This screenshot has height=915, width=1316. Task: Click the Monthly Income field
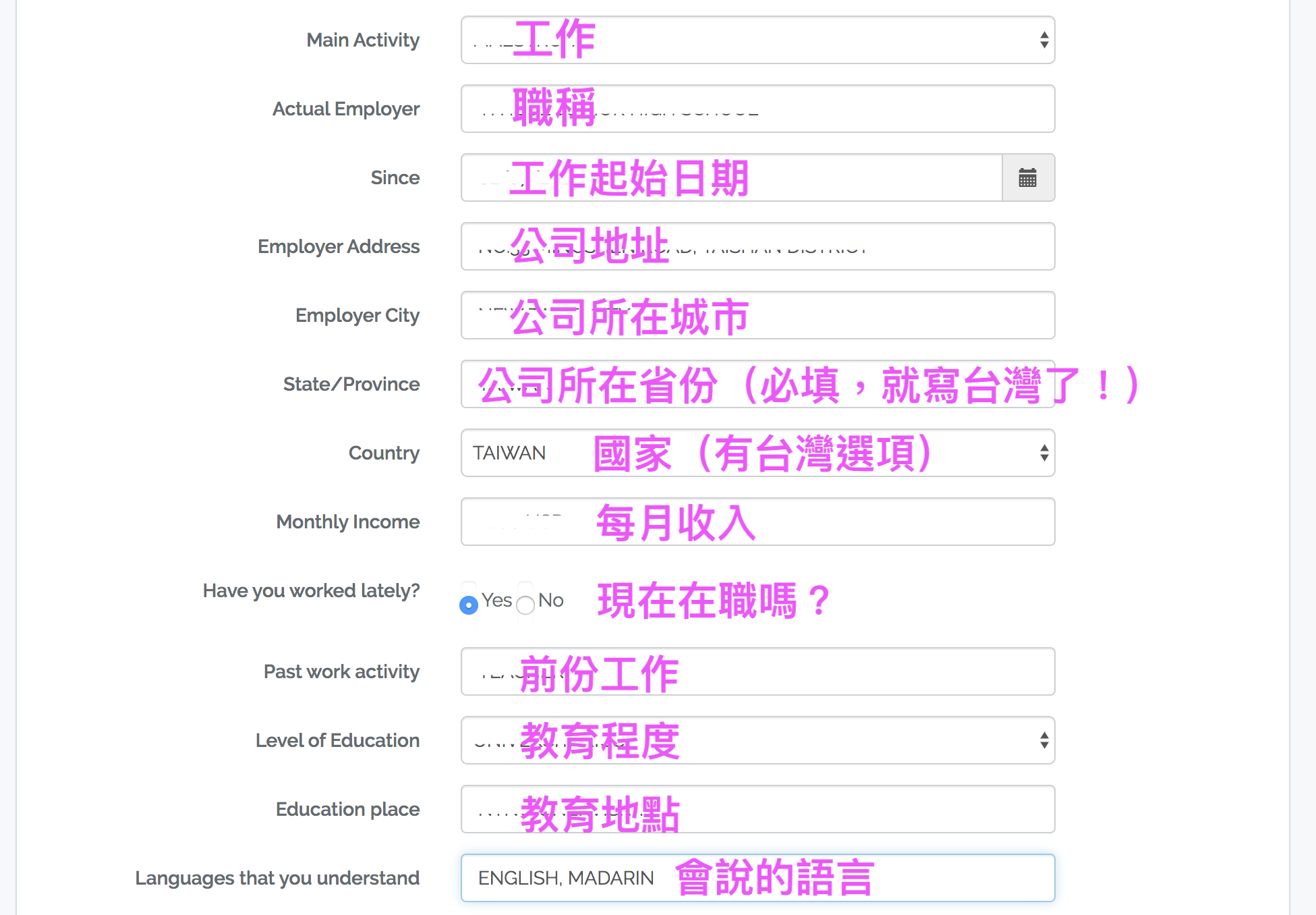pos(757,522)
